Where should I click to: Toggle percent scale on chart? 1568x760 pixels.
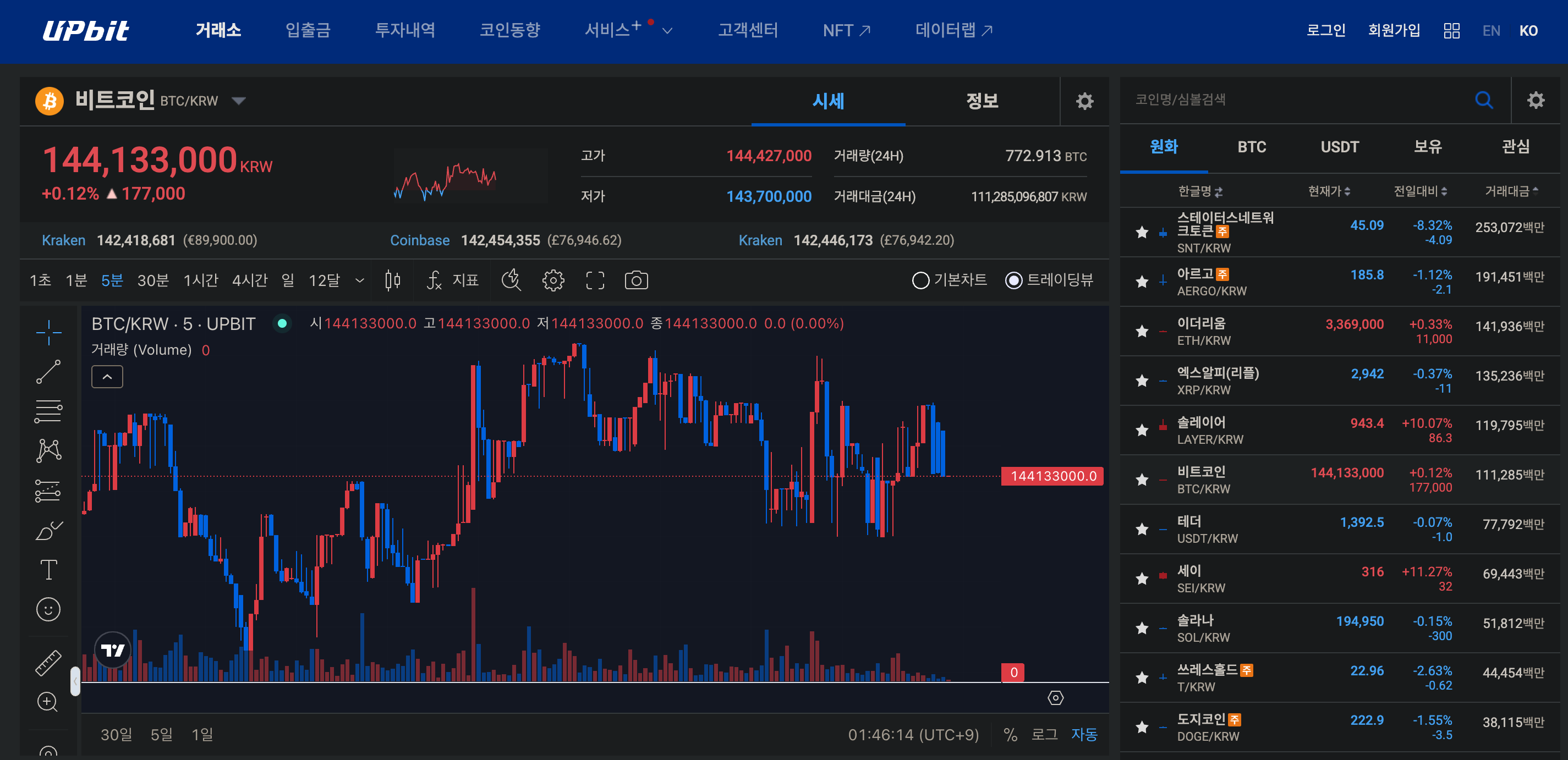coord(1011,735)
